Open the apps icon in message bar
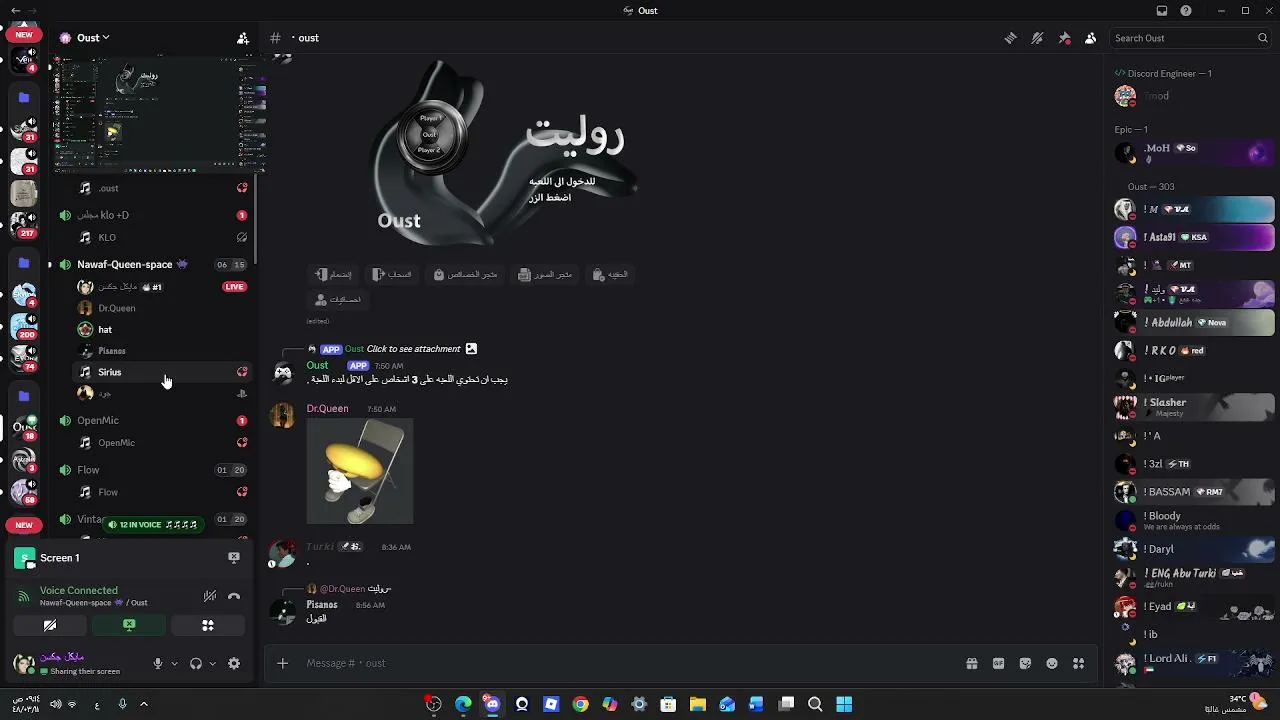 1078,663
